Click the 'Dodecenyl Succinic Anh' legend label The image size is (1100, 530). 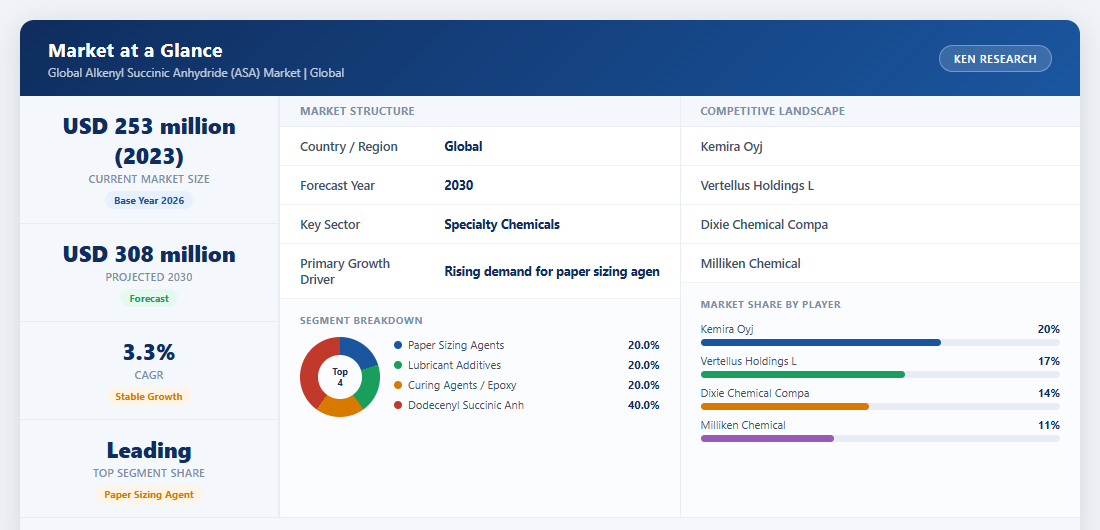[466, 405]
